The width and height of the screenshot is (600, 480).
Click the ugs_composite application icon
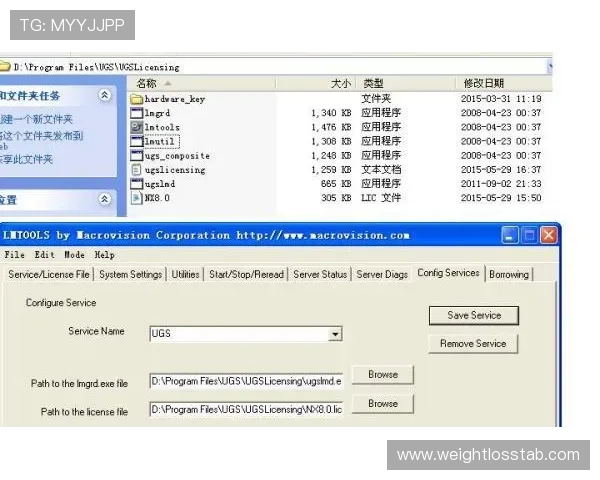(x=137, y=155)
